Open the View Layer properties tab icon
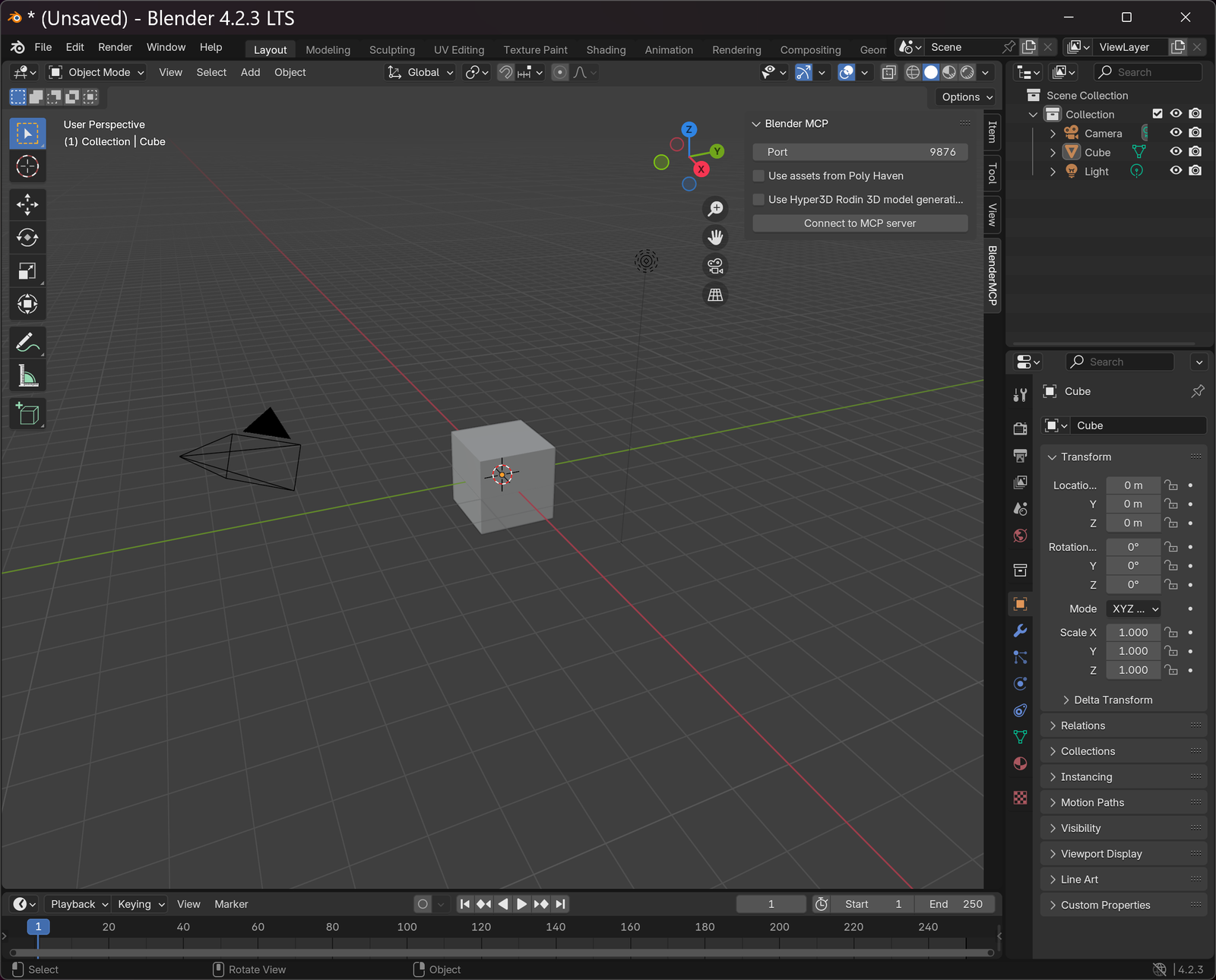1216x980 pixels. [x=1020, y=482]
